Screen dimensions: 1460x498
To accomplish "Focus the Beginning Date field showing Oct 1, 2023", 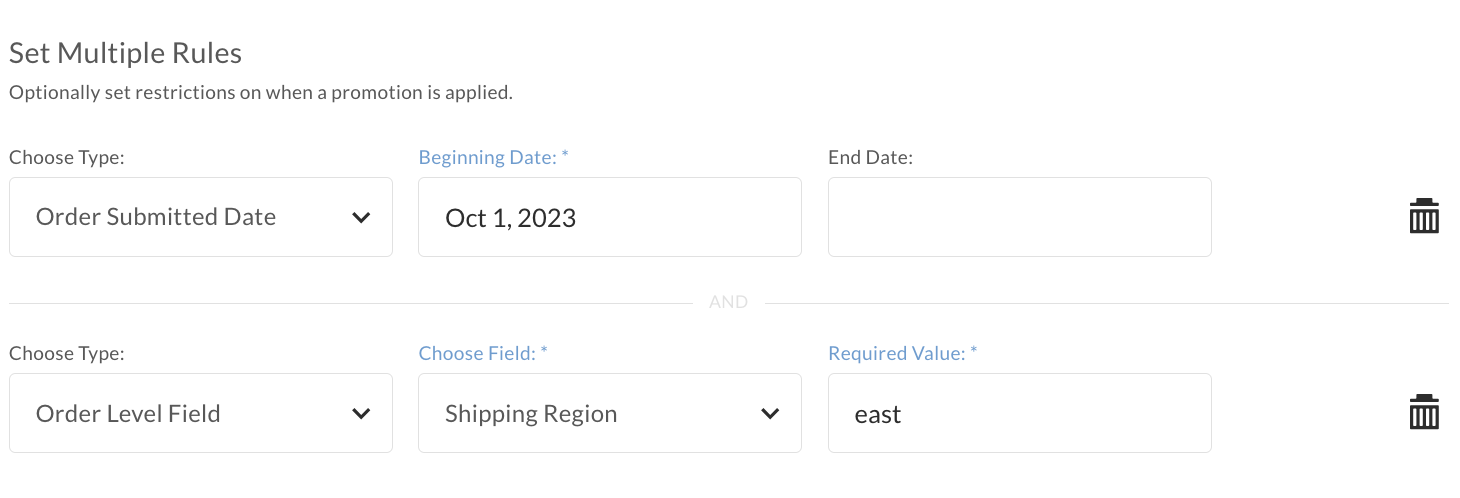I will tap(610, 217).
